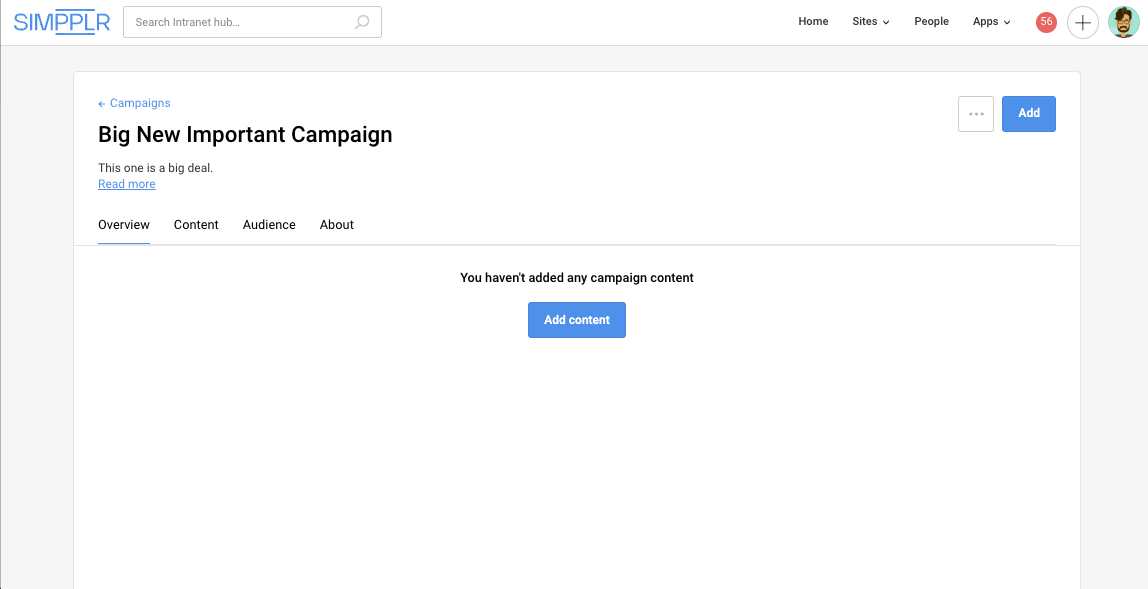Viewport: 1148px width, 589px height.
Task: Open the Sites chevron menu
Action: coord(886,22)
